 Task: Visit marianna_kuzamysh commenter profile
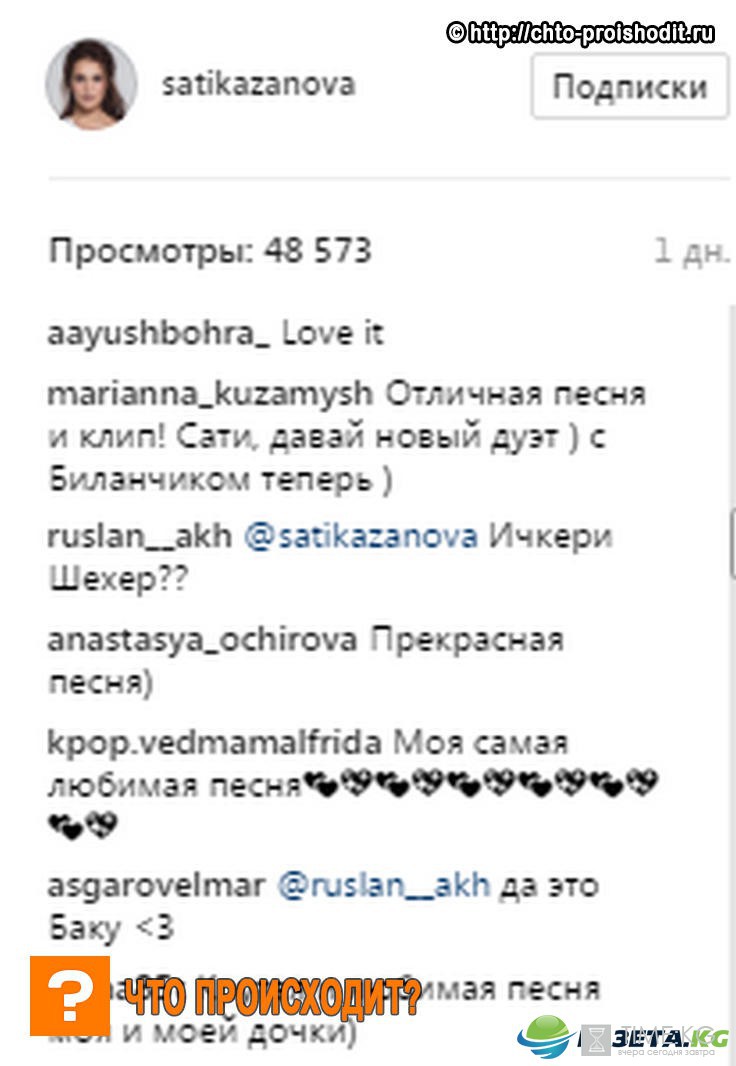pos(210,394)
